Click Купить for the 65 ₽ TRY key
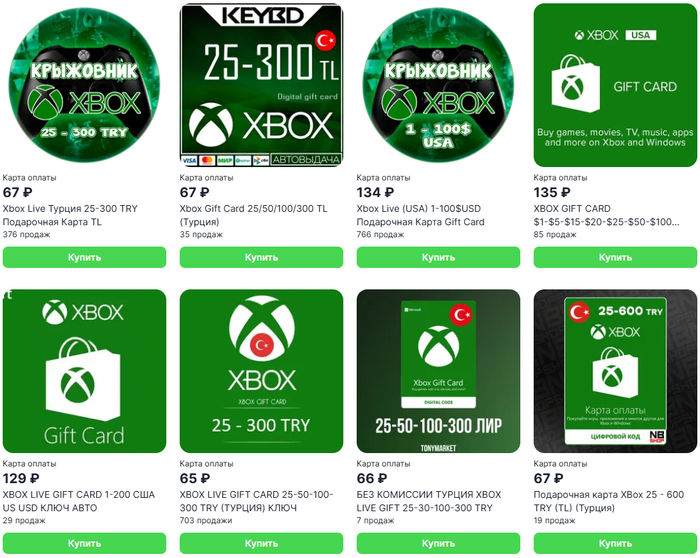Image resolution: width=700 pixels, height=558 pixels. pos(262,543)
